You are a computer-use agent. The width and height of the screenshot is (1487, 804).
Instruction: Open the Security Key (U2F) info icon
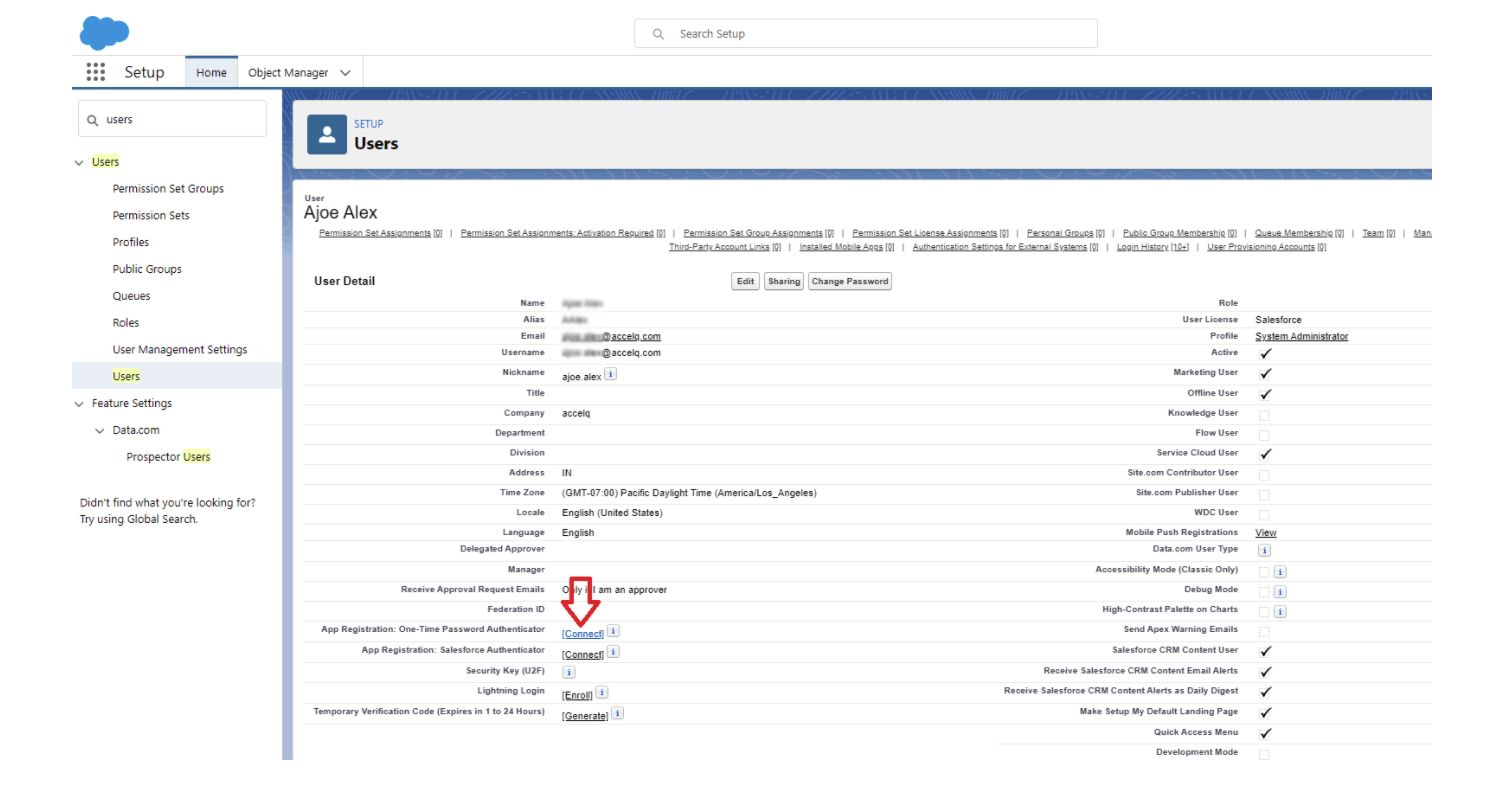[569, 672]
